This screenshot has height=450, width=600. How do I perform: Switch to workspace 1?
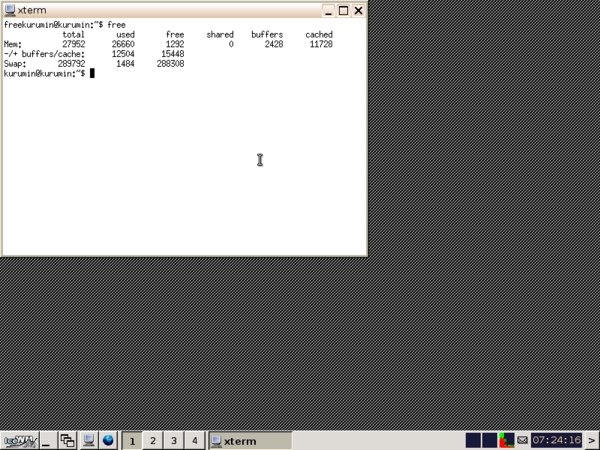[x=132, y=441]
